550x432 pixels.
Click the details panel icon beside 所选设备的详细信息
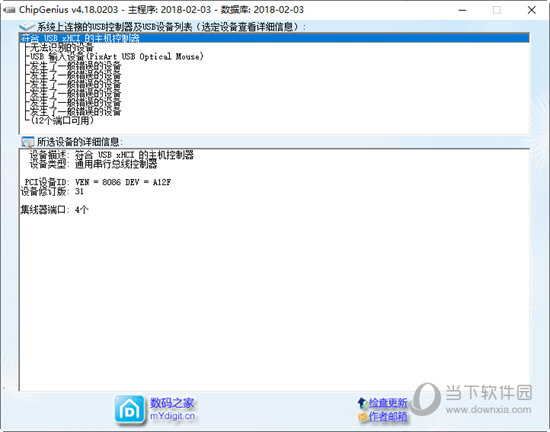click(x=27, y=142)
